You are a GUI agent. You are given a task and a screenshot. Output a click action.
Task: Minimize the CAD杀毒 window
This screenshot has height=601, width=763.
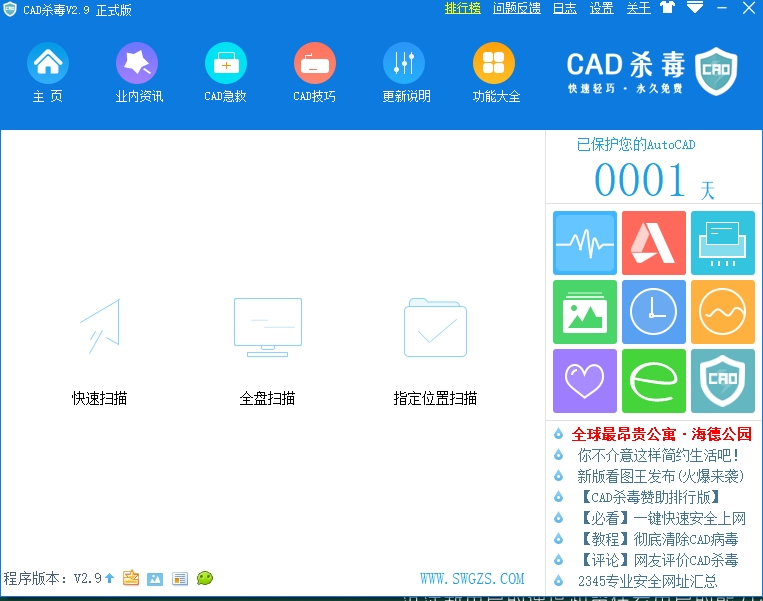click(x=722, y=8)
